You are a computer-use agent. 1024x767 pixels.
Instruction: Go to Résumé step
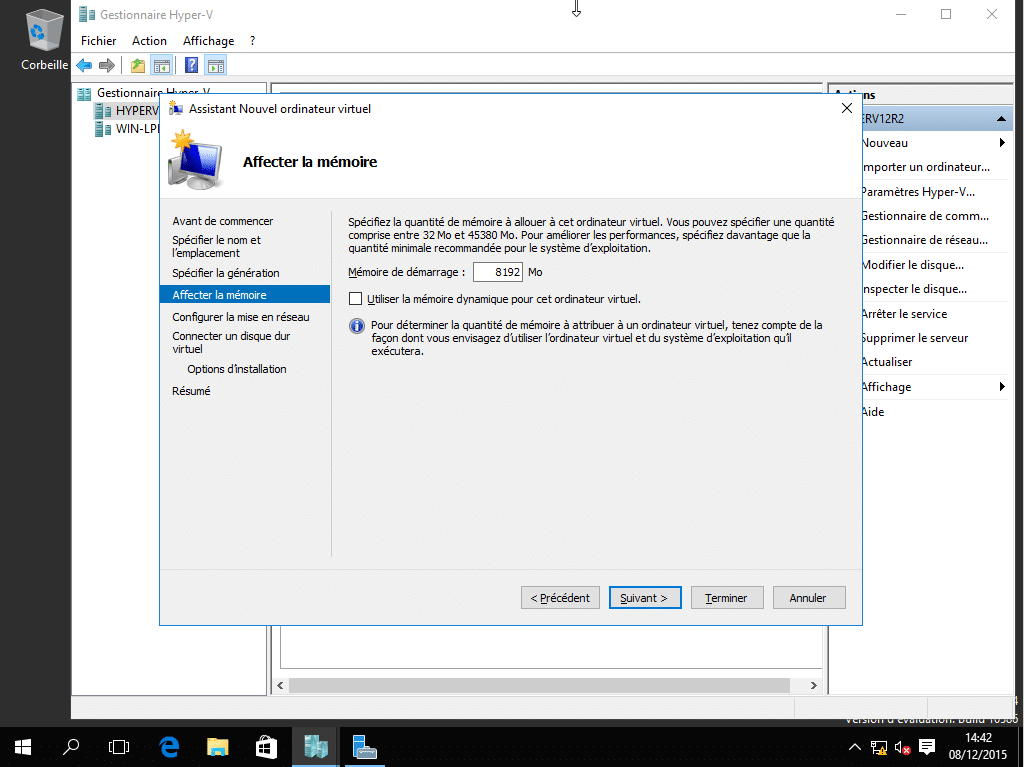[191, 391]
